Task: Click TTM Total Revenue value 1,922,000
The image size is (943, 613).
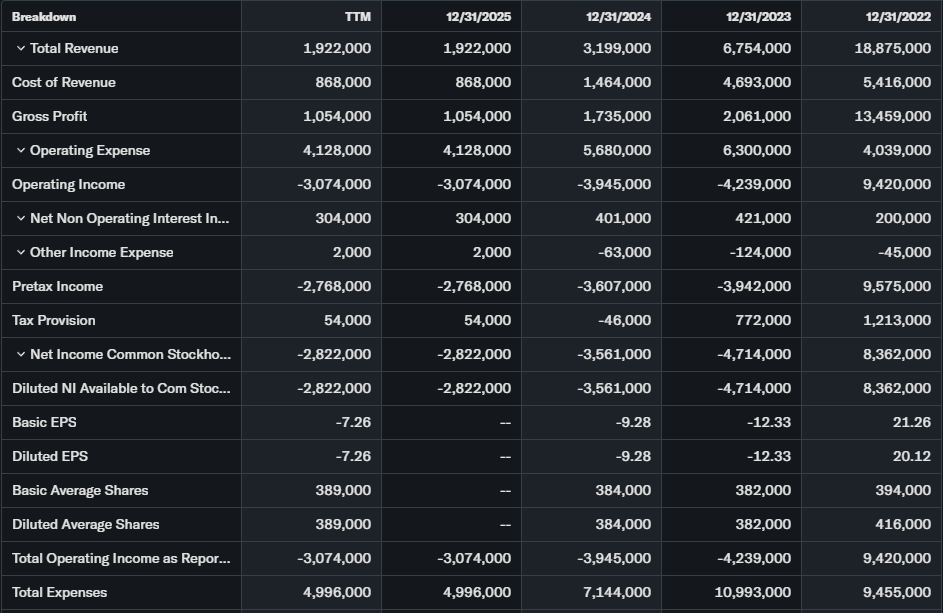Action: point(337,49)
